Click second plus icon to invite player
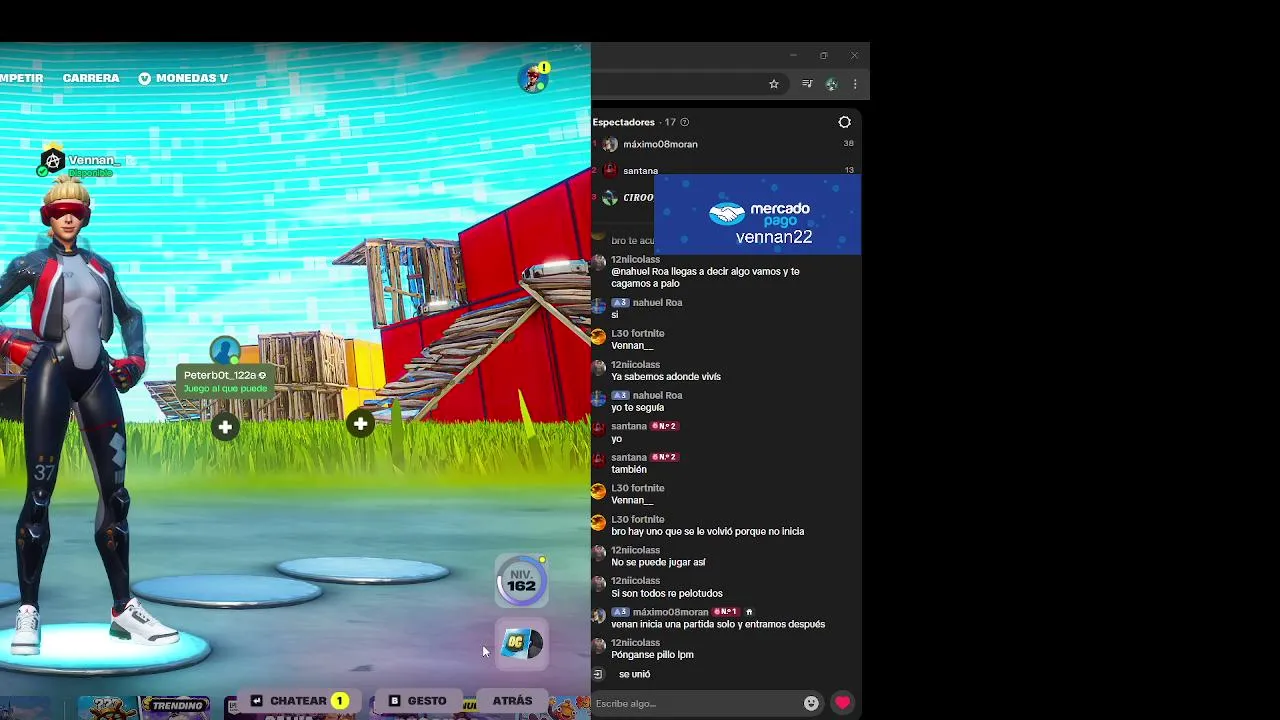This screenshot has height=720, width=1280. 360,424
